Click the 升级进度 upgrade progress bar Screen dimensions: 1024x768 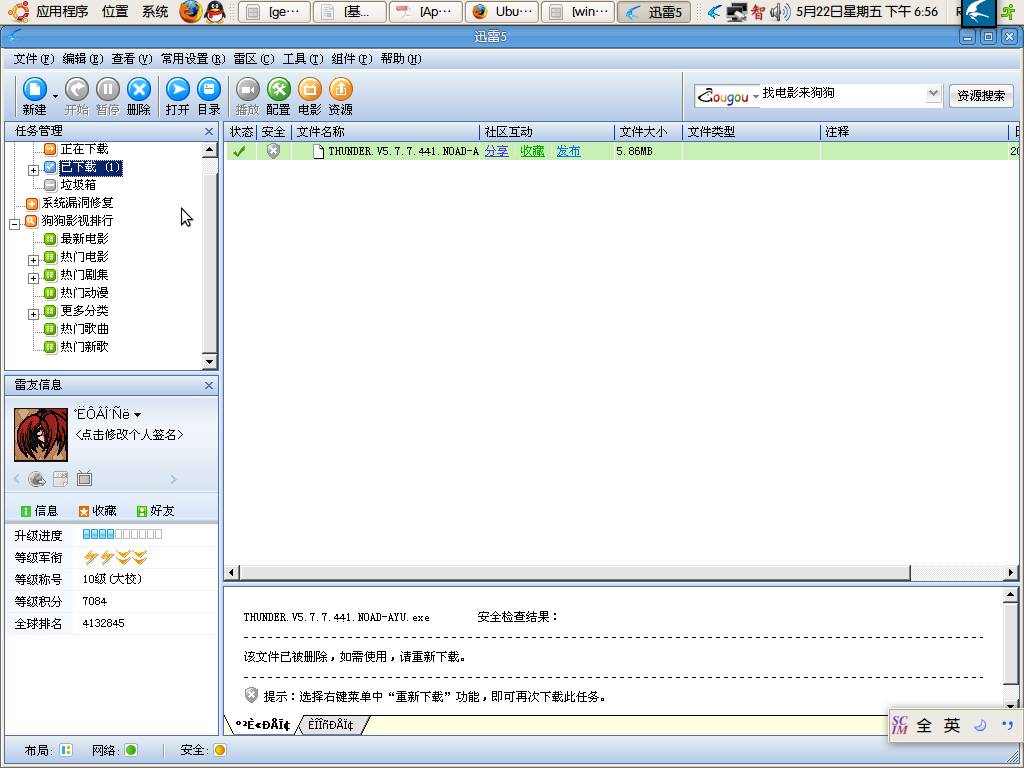[x=123, y=534]
